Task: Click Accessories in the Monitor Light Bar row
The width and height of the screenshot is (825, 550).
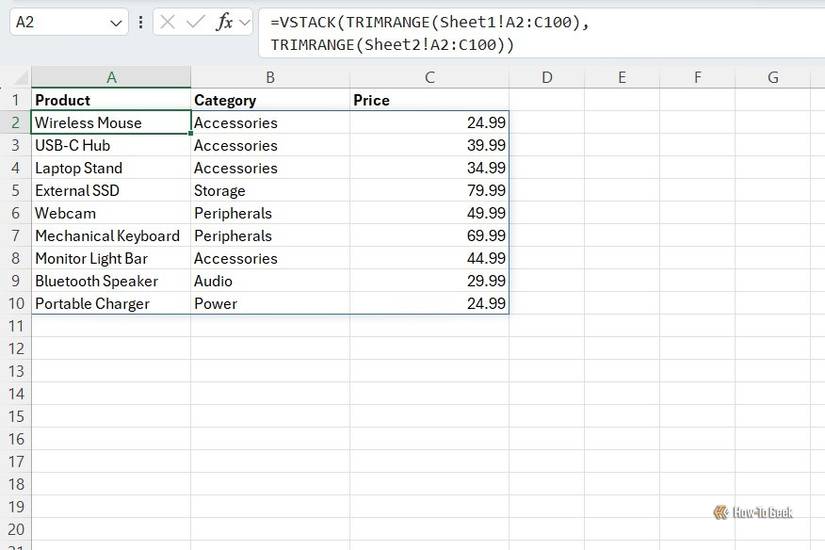Action: (270, 258)
